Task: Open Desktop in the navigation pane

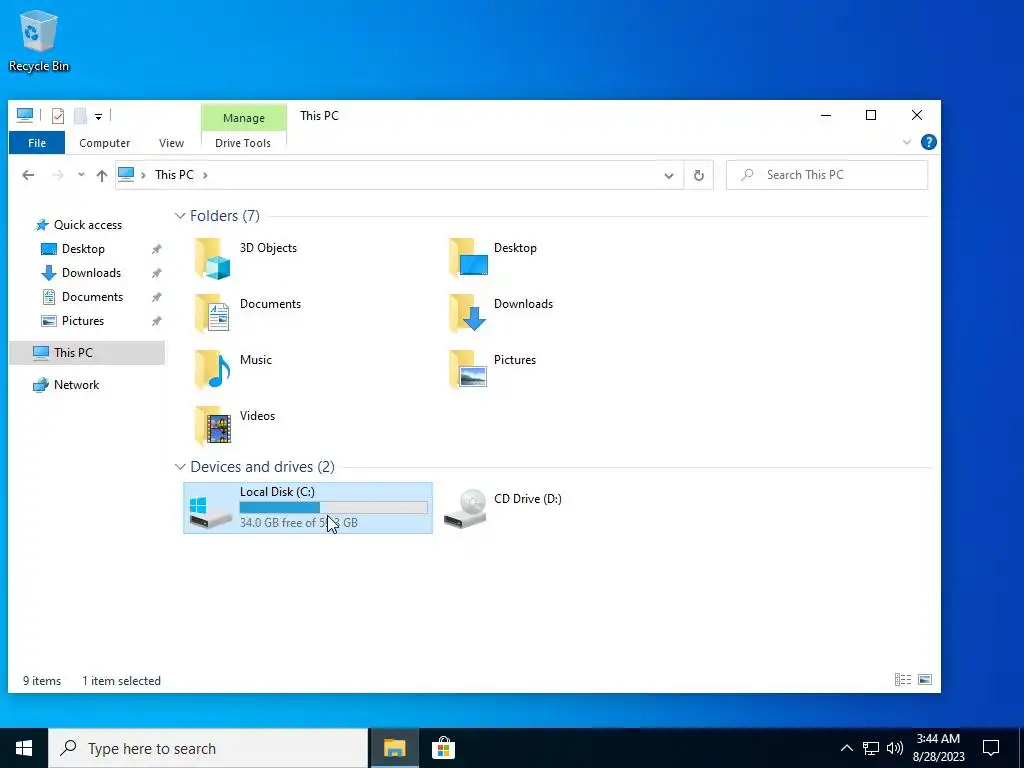Action: (83, 249)
